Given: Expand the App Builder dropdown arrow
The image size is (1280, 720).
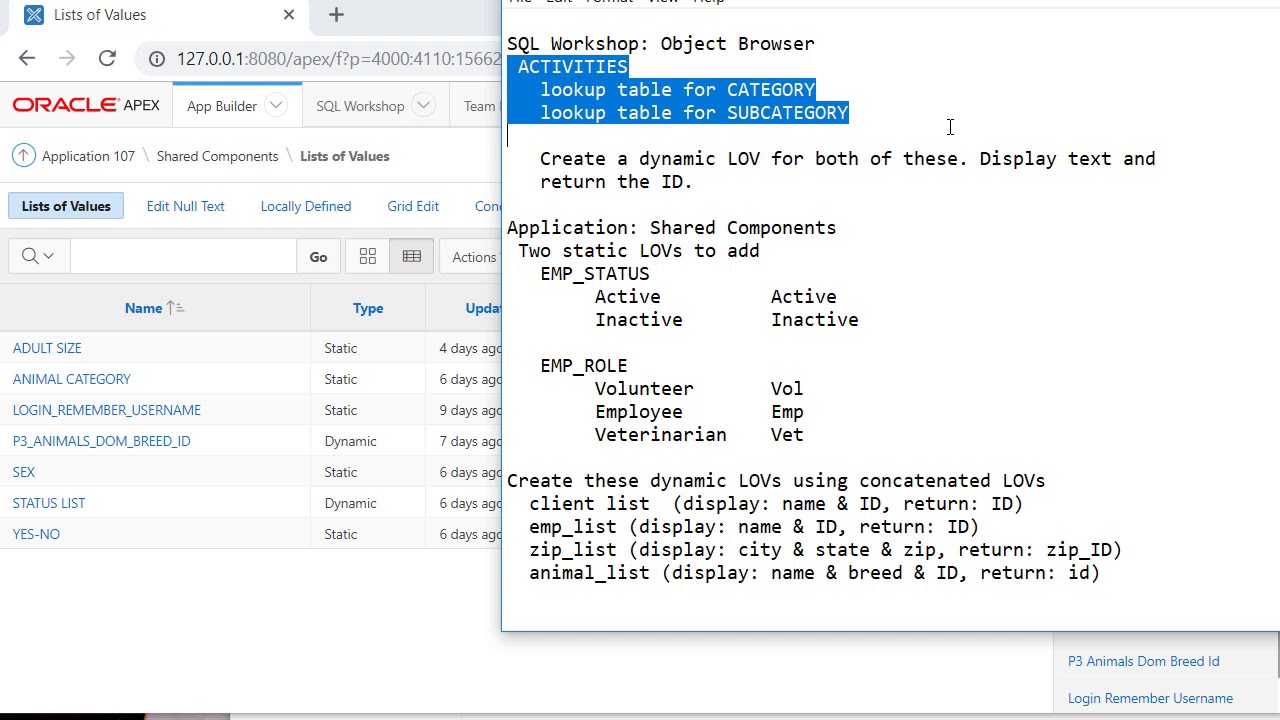Looking at the screenshot, I should point(277,106).
